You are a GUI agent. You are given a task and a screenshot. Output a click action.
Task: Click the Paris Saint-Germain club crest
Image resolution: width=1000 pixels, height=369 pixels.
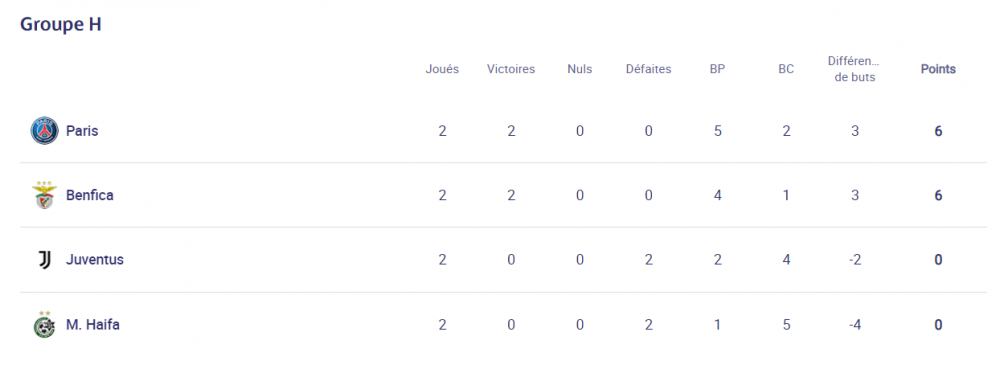45,131
